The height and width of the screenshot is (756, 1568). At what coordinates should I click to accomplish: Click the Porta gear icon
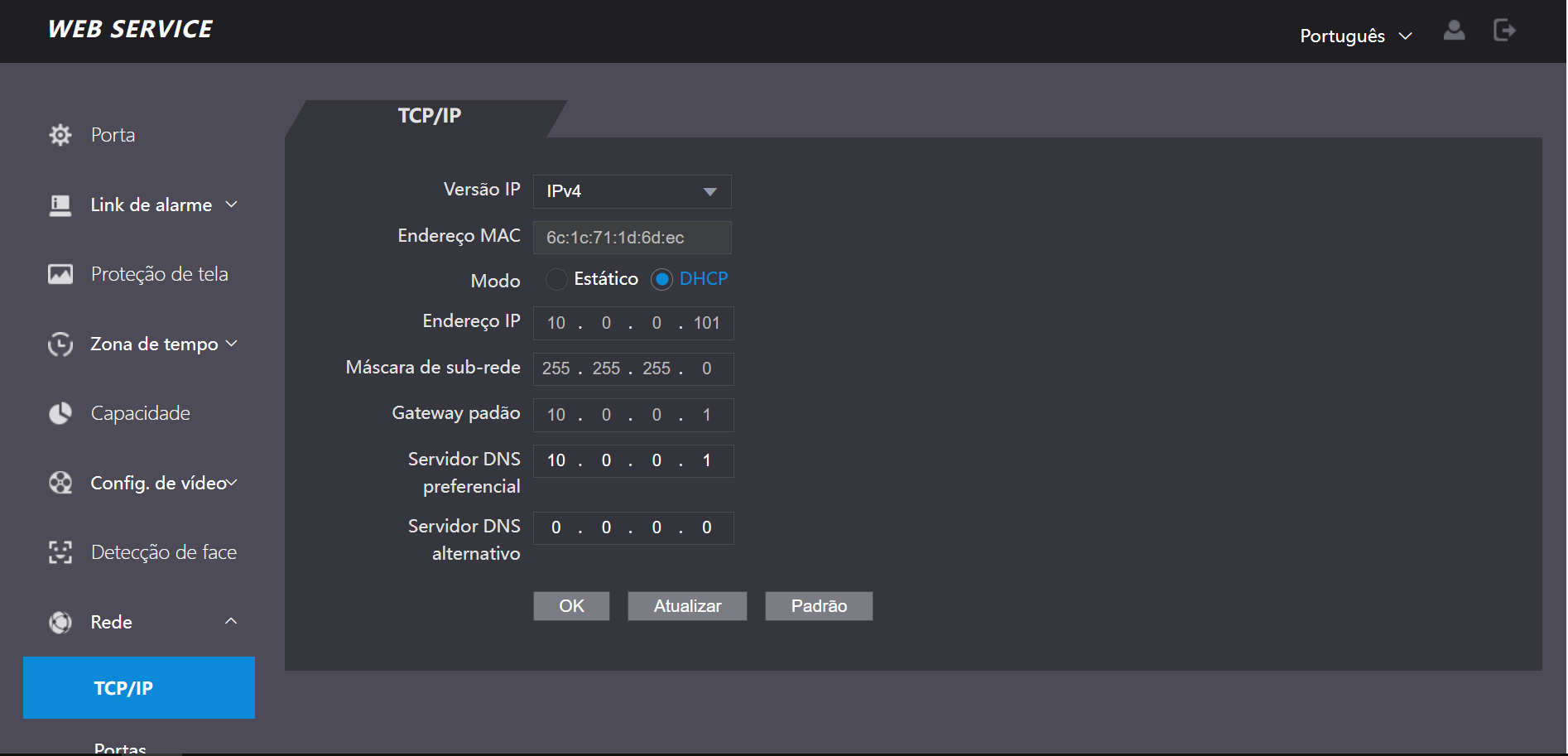[x=60, y=135]
